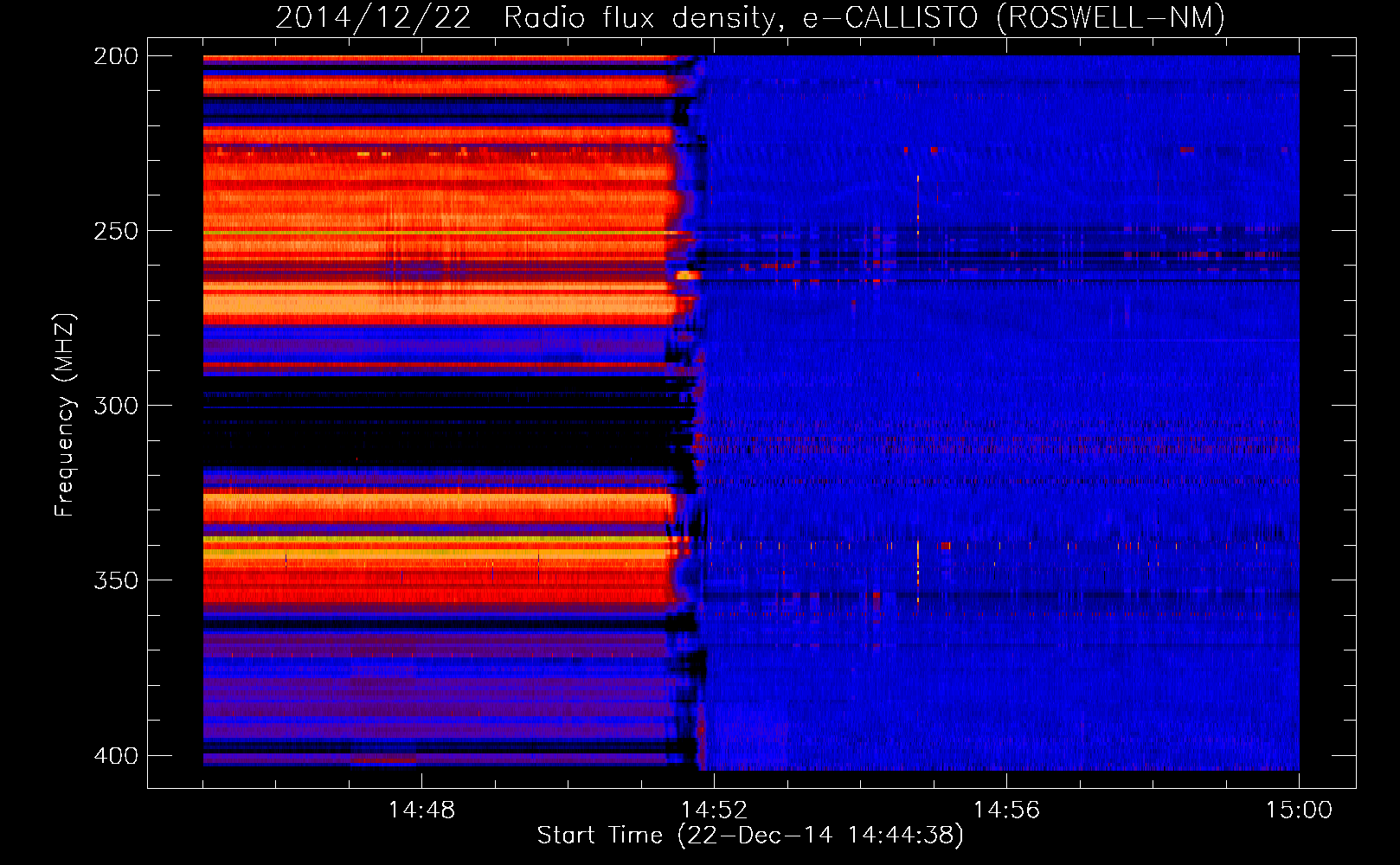Click the time tick label "14:56"
The image size is (1400, 865).
coord(1006,810)
